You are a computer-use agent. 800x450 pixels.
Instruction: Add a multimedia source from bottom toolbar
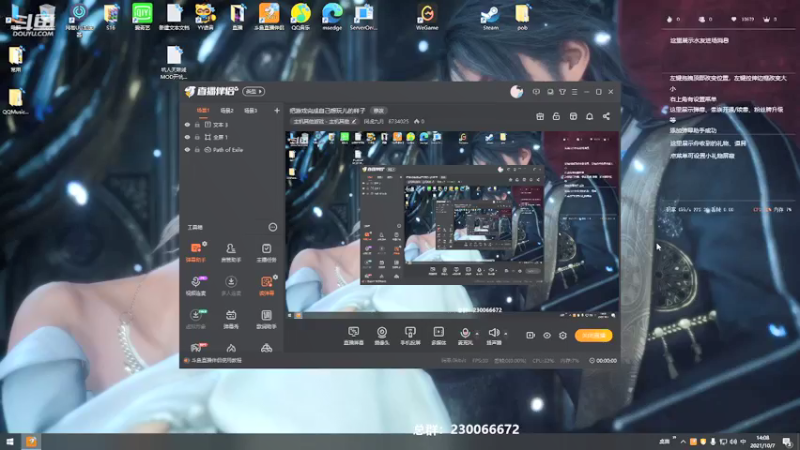(x=438, y=336)
